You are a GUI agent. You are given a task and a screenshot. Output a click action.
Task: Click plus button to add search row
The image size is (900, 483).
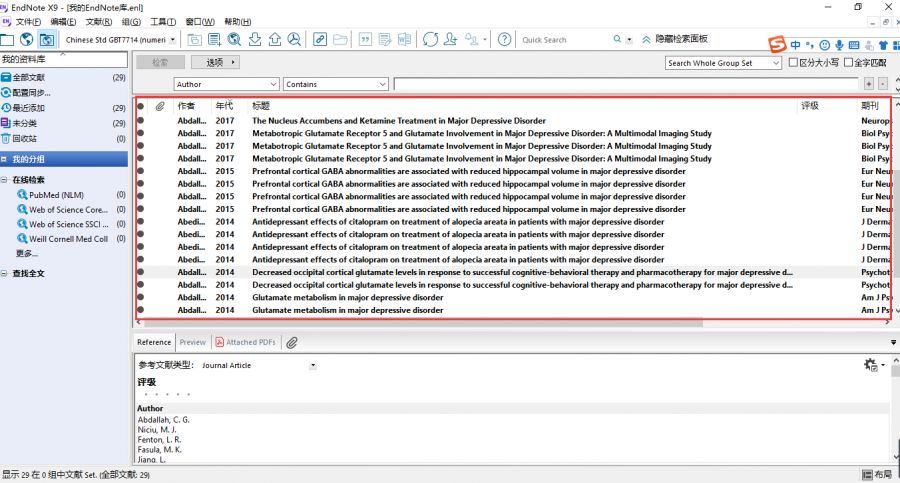(869, 84)
